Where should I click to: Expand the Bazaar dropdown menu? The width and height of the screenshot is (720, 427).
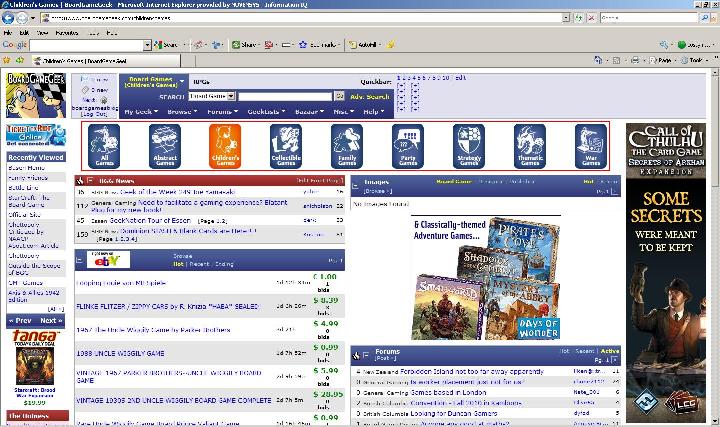[309, 112]
